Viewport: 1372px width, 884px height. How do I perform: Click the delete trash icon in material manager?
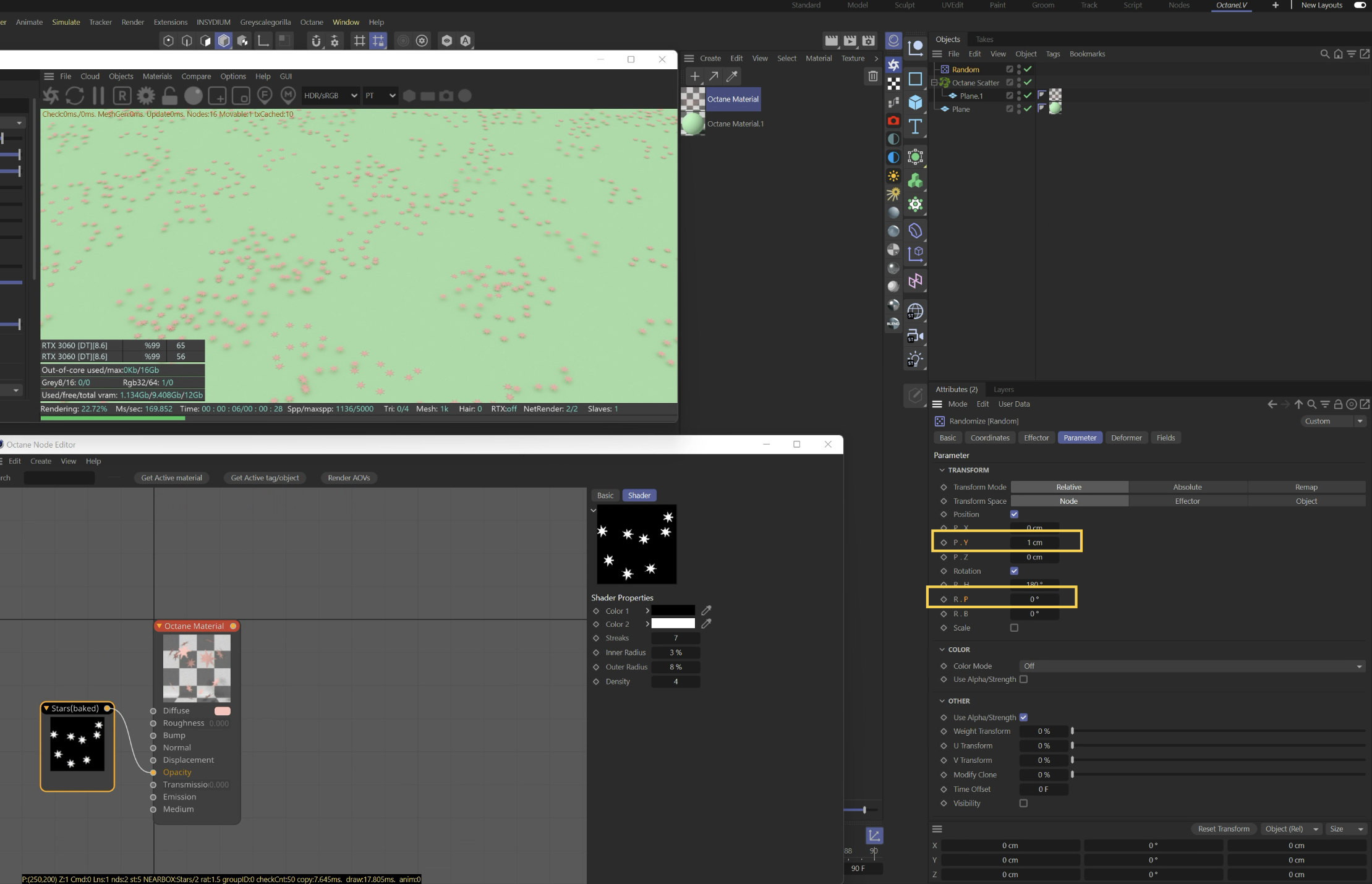click(x=872, y=76)
